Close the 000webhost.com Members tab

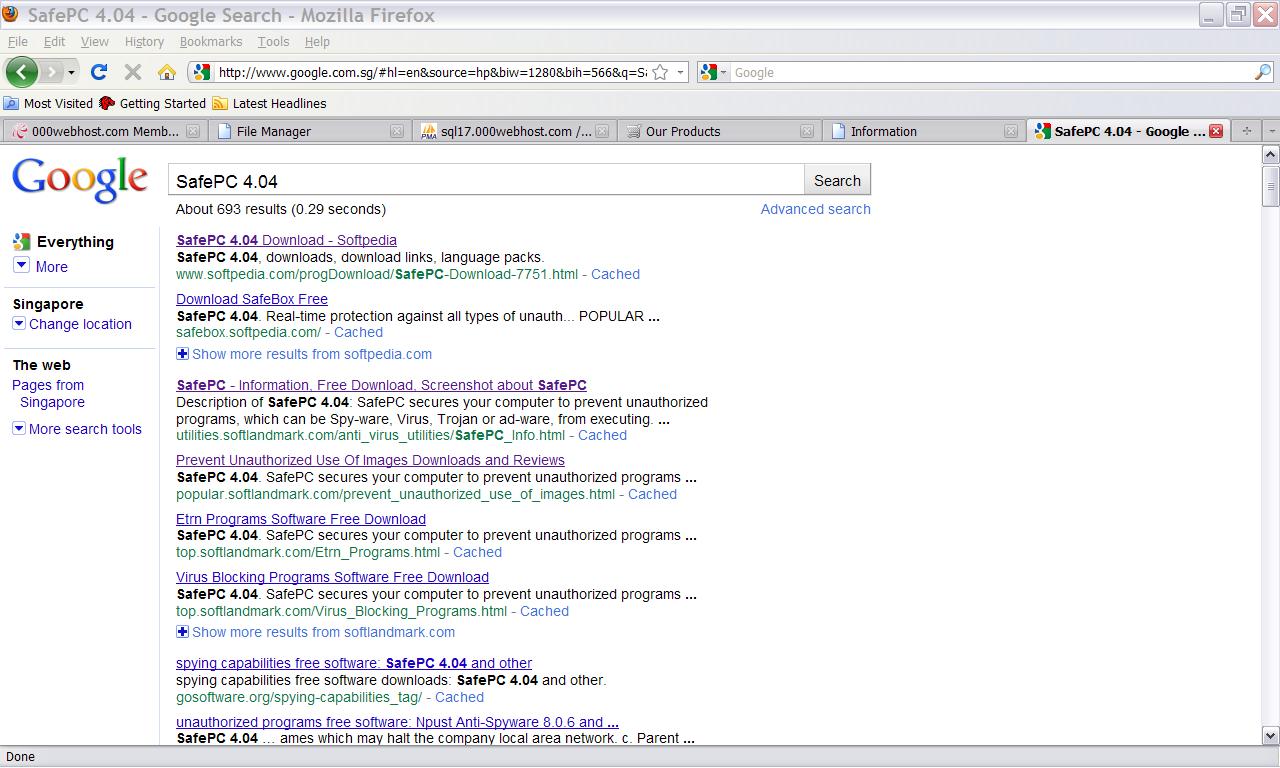[193, 131]
